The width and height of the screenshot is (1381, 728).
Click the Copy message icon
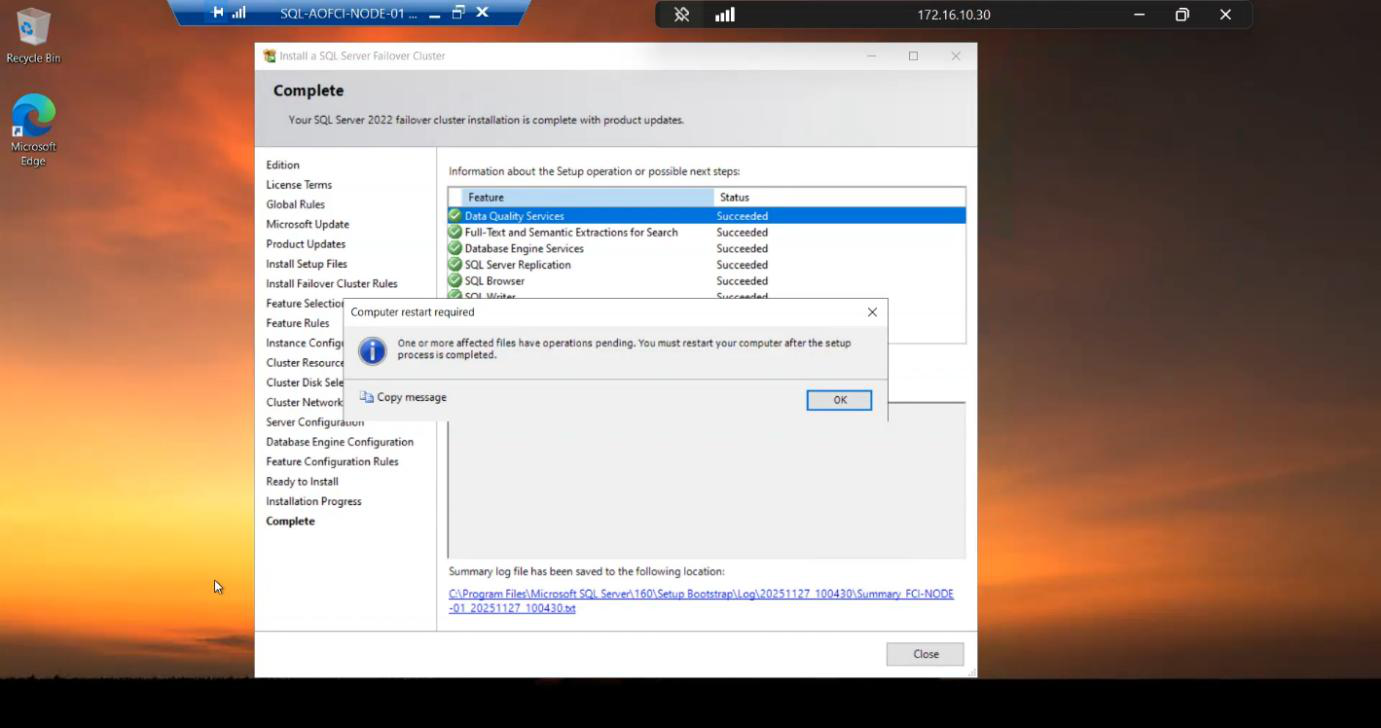[366, 397]
